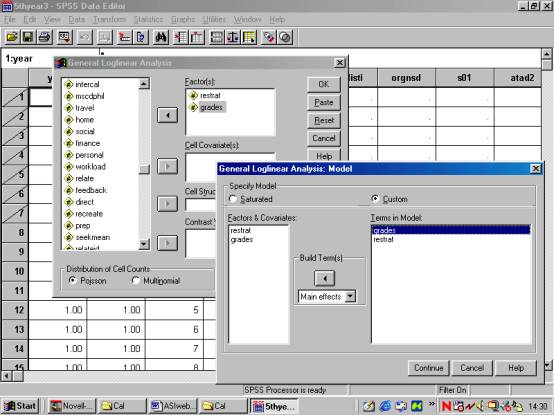Select 'restrat' in Factors & Covariates list

coord(241,230)
